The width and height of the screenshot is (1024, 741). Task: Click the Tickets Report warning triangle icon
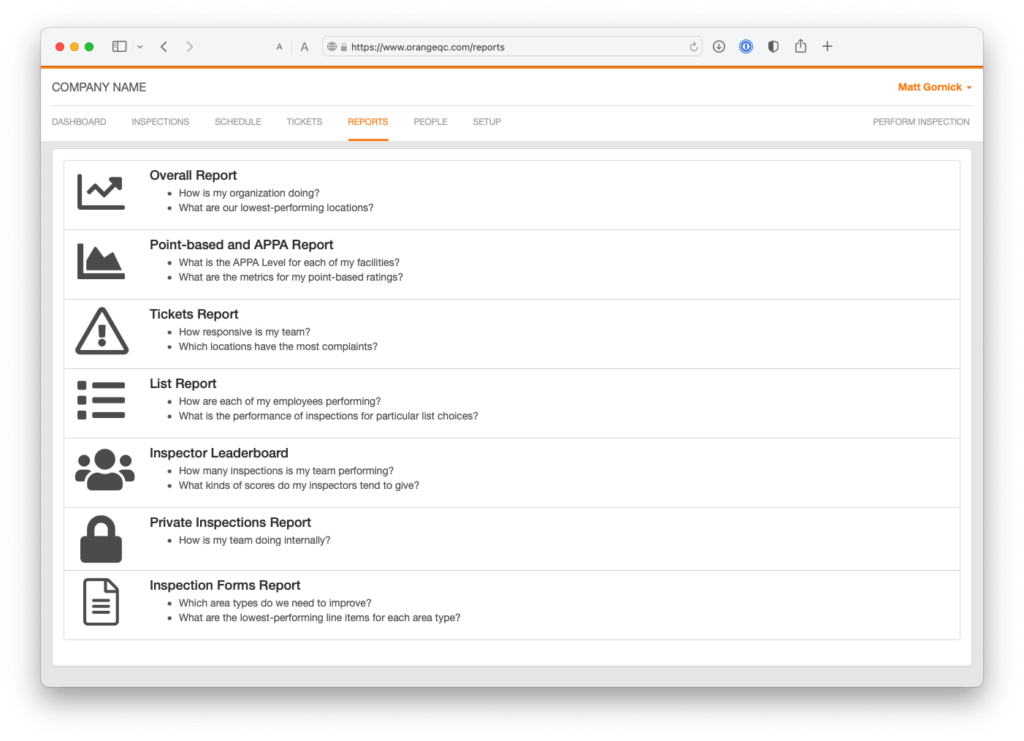coord(101,331)
